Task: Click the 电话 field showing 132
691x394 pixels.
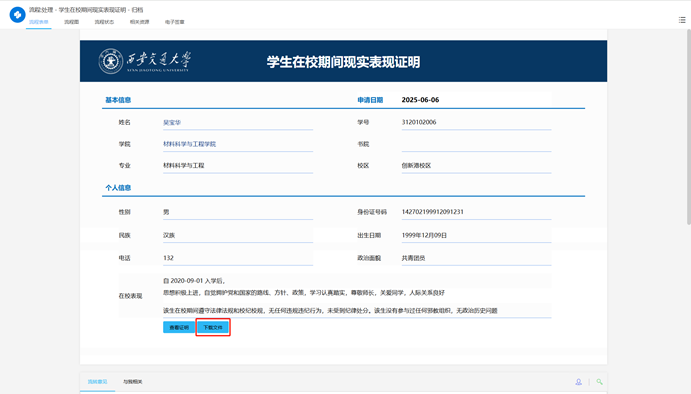Action: click(x=238, y=258)
